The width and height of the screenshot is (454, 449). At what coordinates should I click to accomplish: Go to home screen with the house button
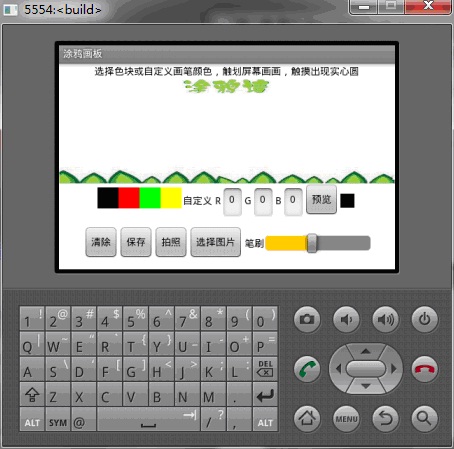coord(307,418)
